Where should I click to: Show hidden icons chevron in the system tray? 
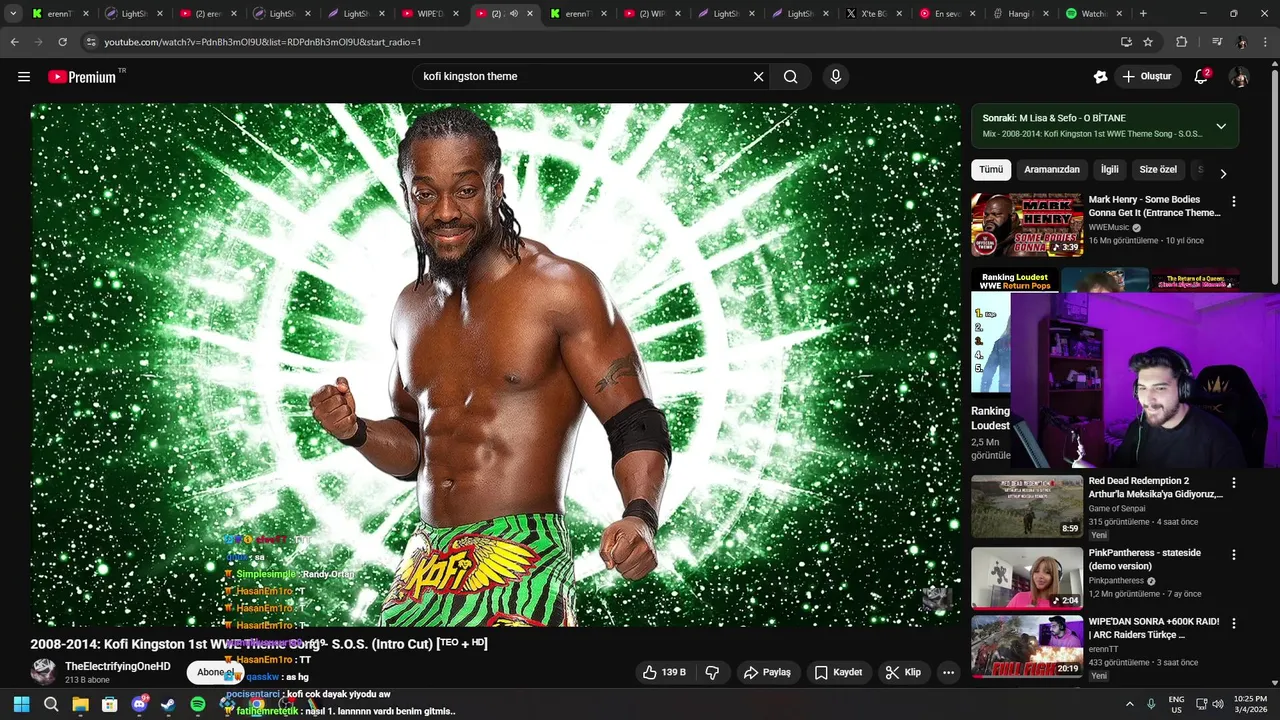pos(1130,704)
